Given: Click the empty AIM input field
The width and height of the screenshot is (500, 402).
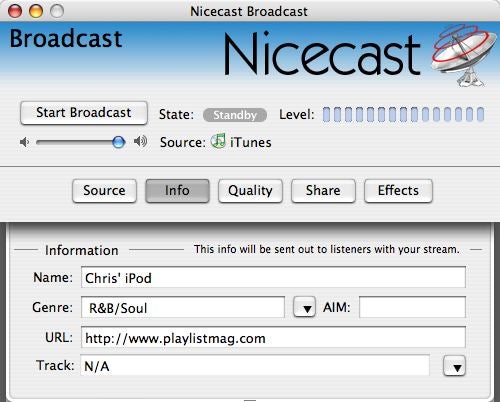Looking at the screenshot, I should (412, 307).
